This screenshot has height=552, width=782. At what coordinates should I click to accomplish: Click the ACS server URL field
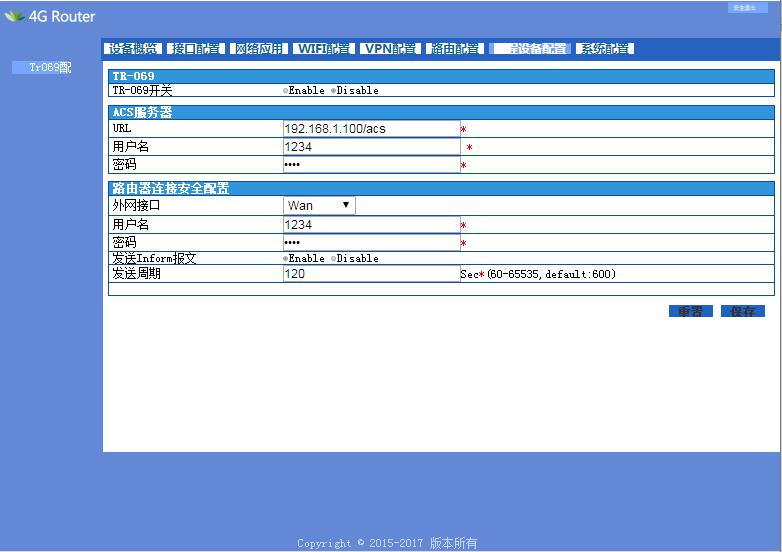tap(371, 129)
